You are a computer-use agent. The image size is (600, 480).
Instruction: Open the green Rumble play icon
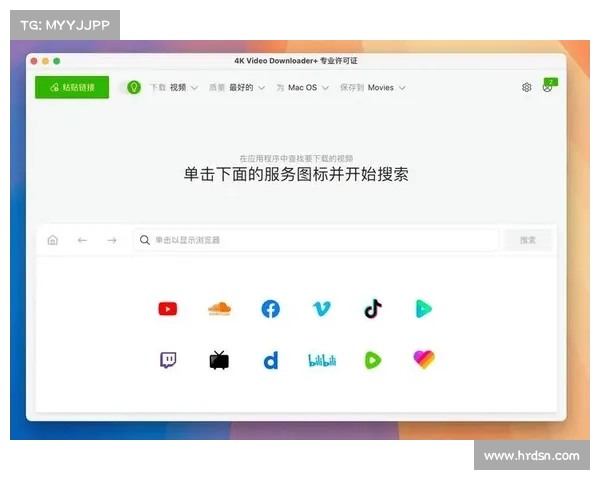point(373,360)
